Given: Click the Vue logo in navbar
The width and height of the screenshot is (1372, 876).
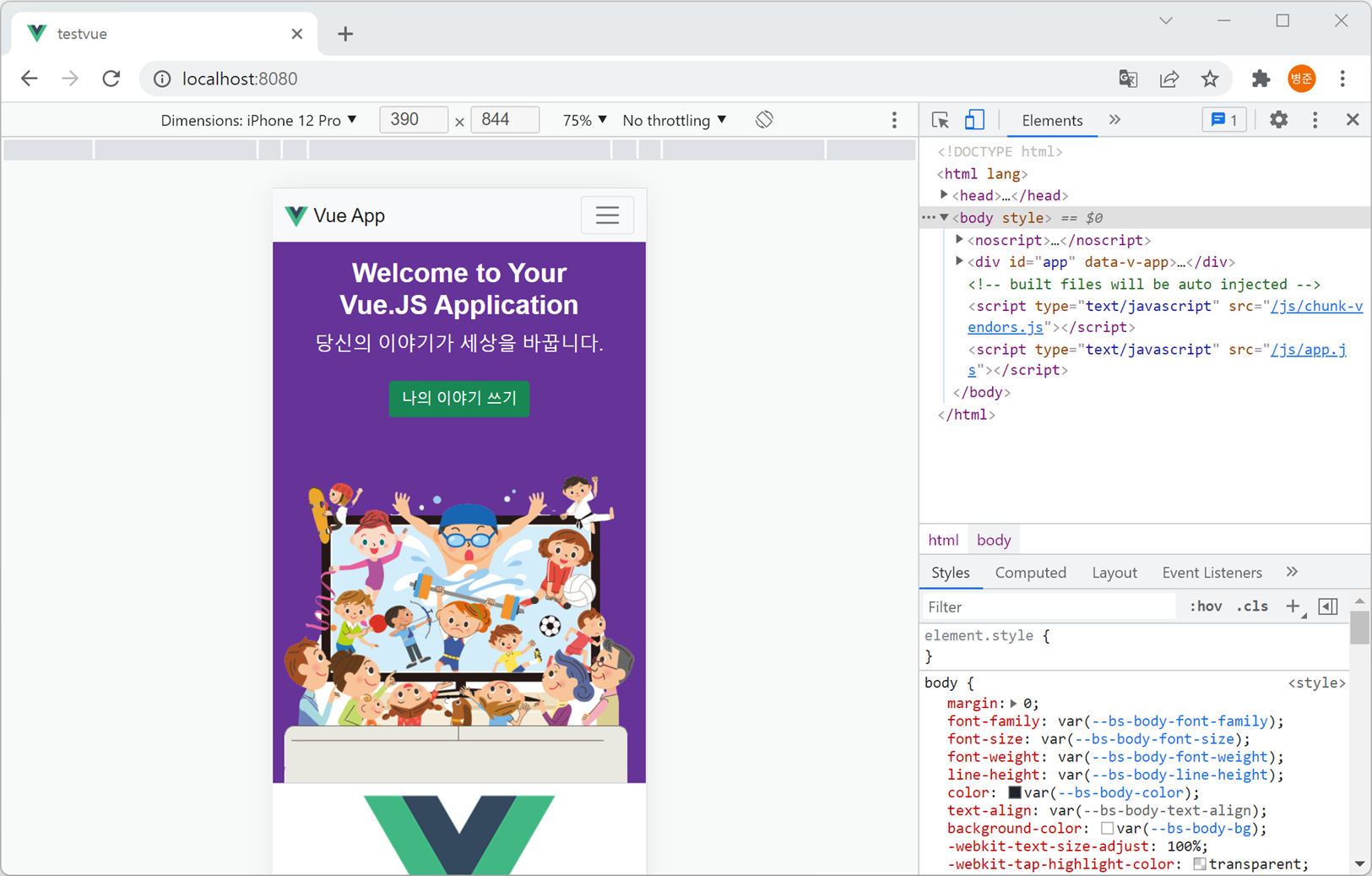Looking at the screenshot, I should tap(296, 215).
